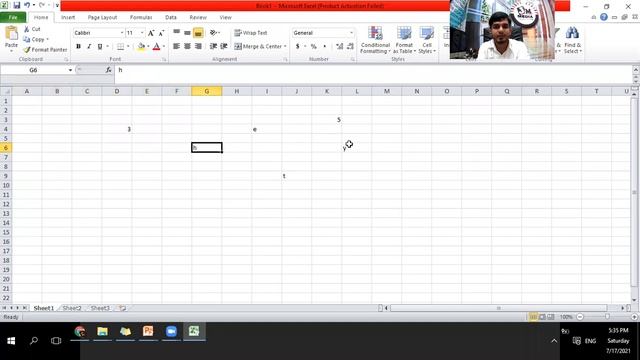This screenshot has height=360, width=640.
Task: Click Decrease Indent icon
Action: point(213,47)
